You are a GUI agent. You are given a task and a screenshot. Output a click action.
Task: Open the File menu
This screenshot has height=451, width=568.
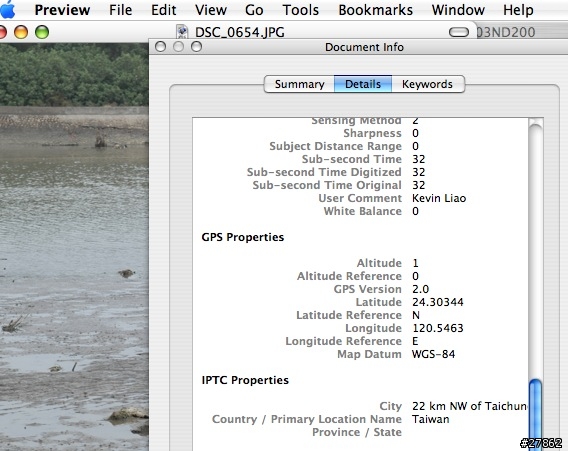[121, 10]
